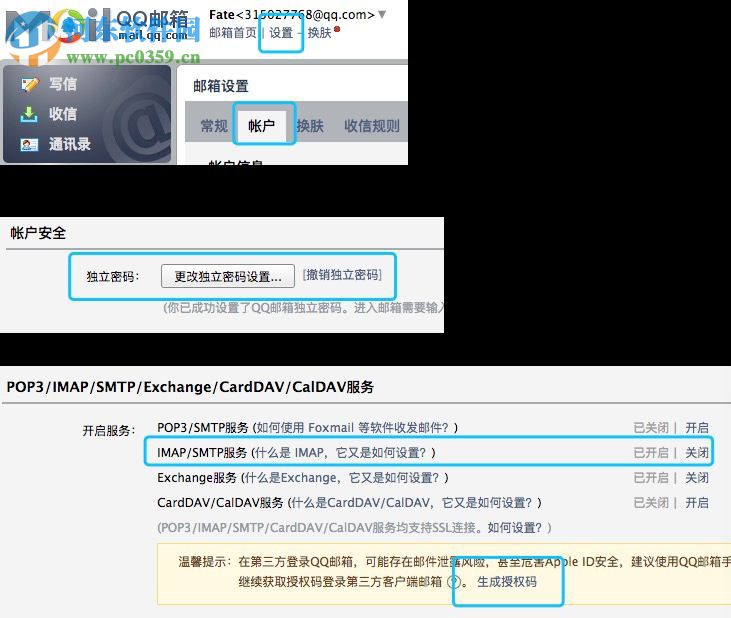Open 什么是 IMAP help link
Viewport: 731px width, 618px height.
[x=340, y=453]
